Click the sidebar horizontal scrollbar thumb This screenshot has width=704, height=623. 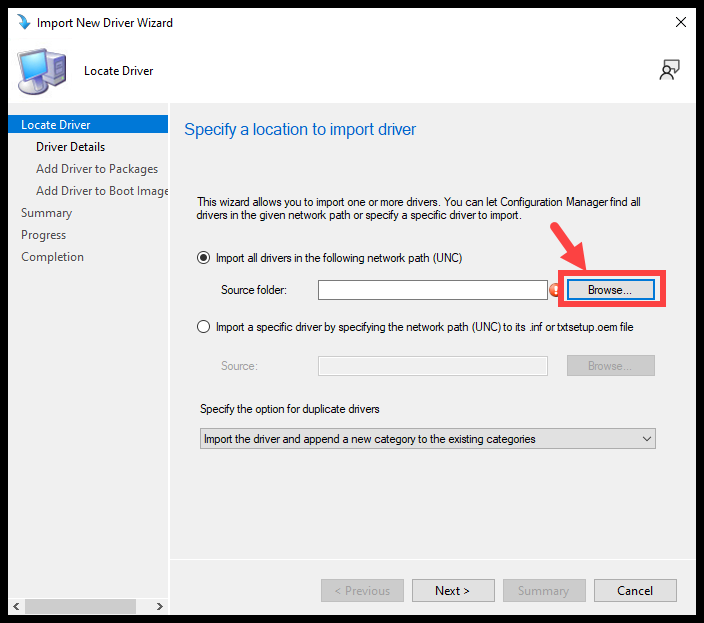tap(80, 606)
